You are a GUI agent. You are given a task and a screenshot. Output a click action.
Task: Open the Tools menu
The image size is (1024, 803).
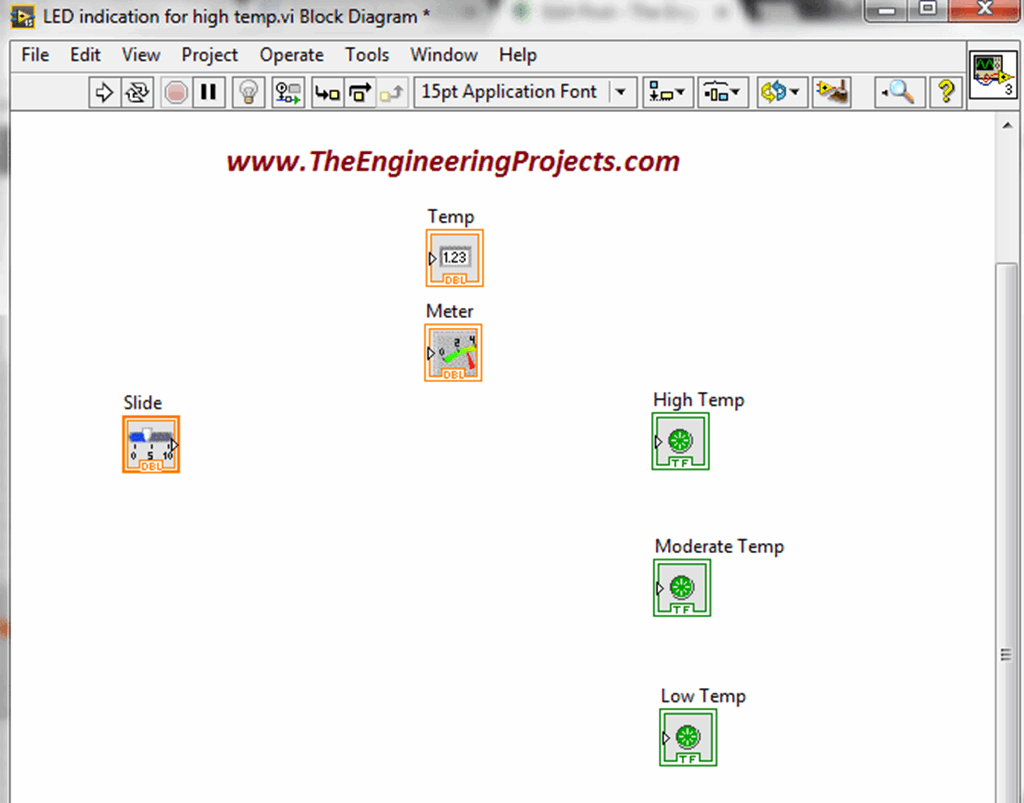click(366, 55)
